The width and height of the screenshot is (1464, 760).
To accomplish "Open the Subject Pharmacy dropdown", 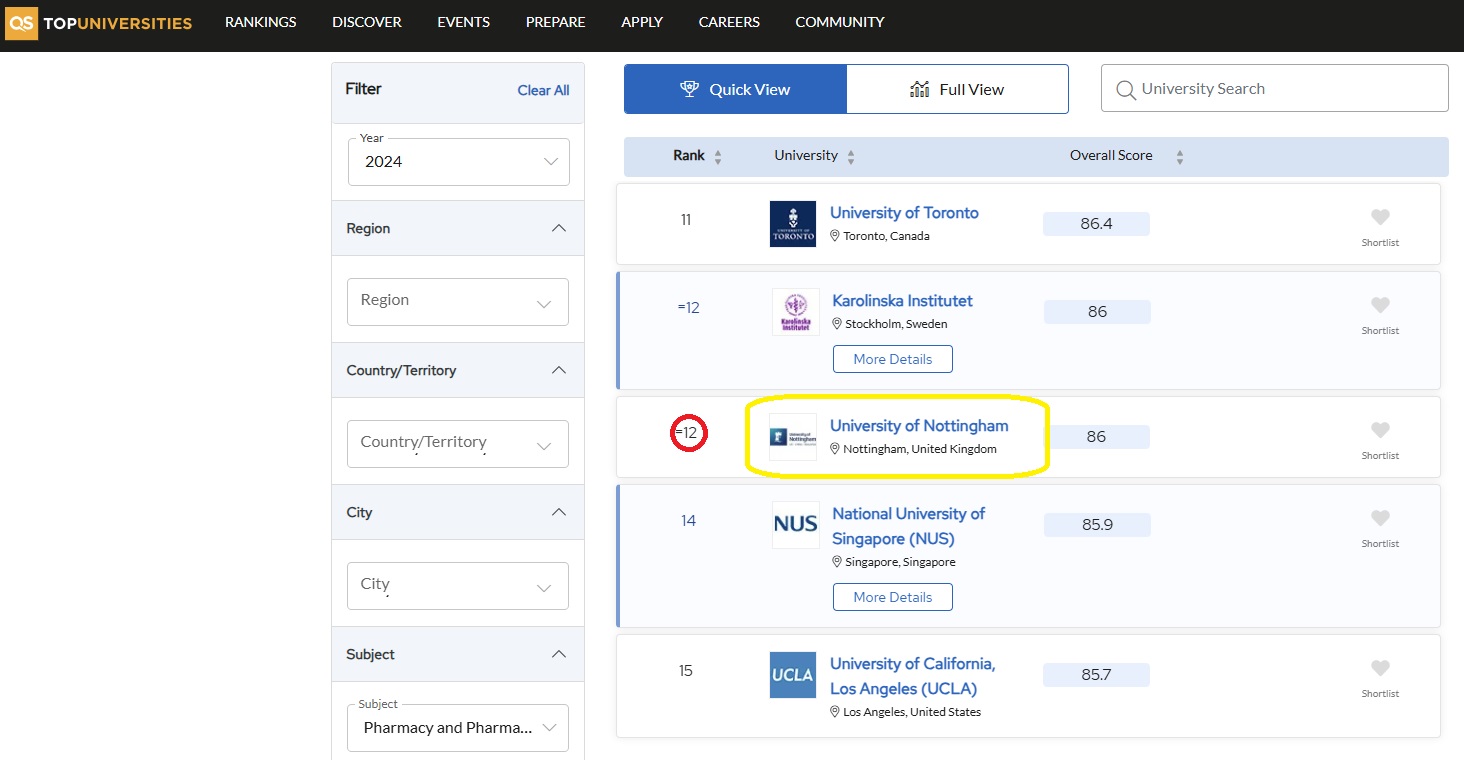I will 458,728.
